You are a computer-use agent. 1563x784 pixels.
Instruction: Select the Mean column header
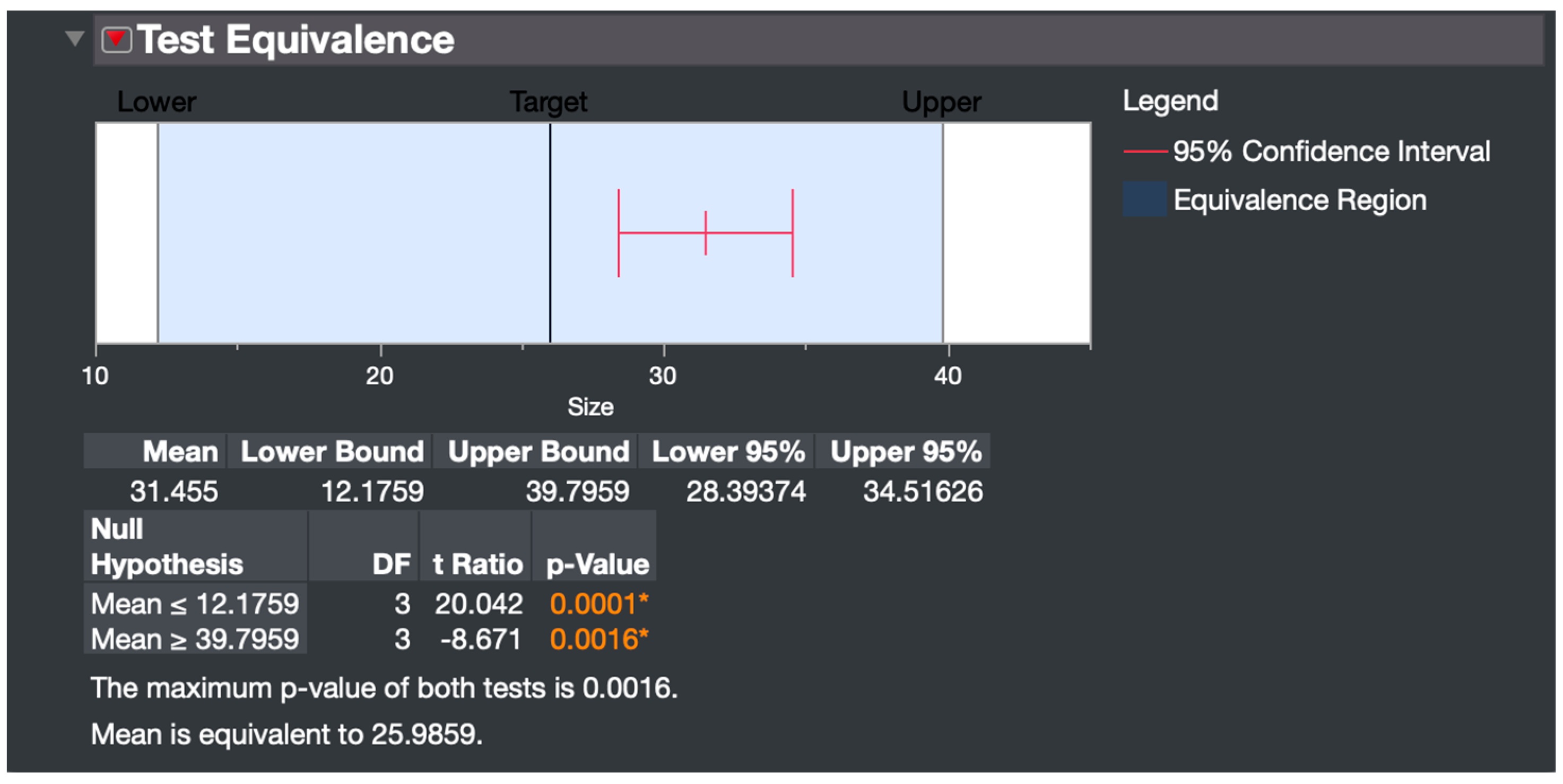coord(180,451)
